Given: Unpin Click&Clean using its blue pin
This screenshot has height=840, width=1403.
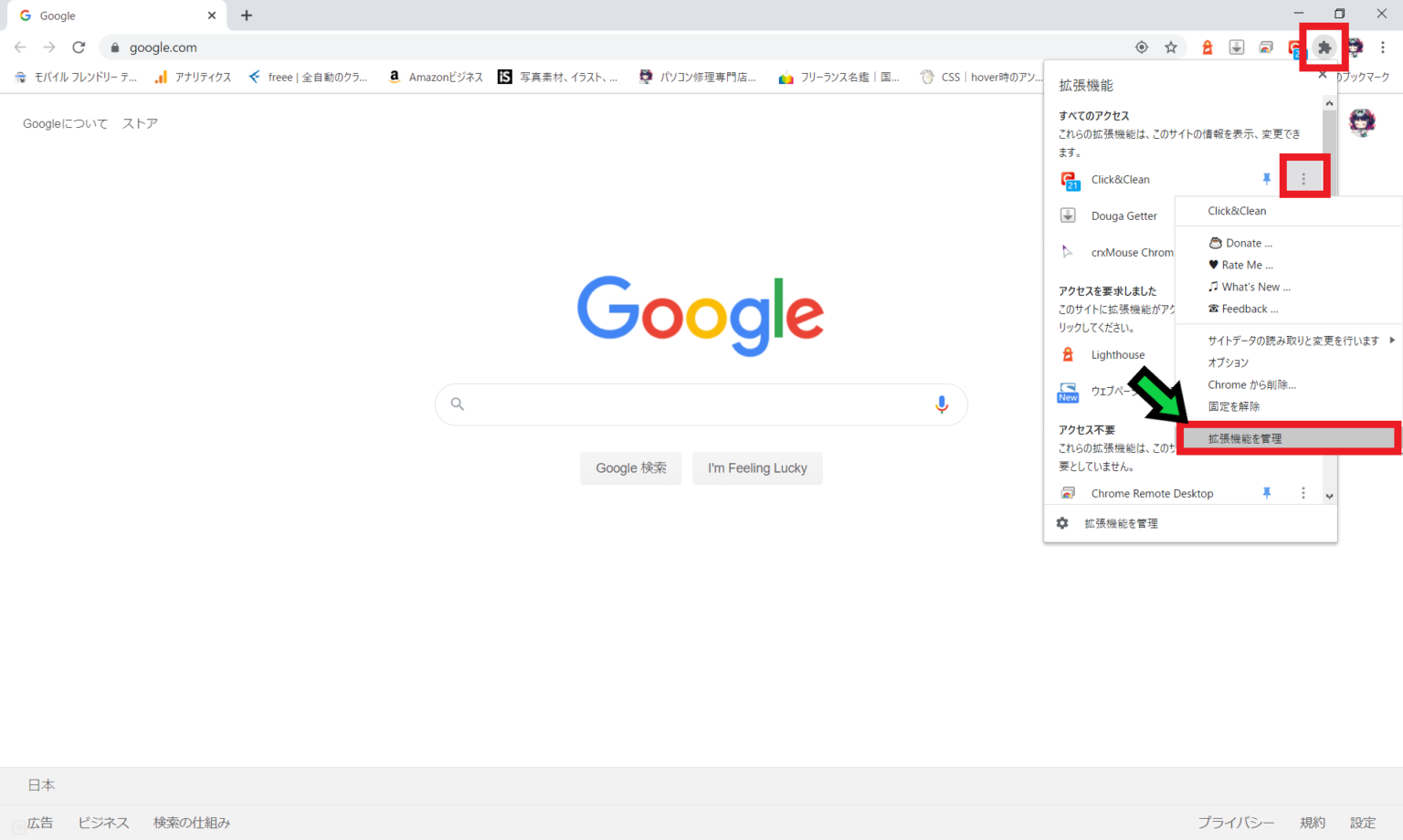Looking at the screenshot, I should pos(1267,180).
